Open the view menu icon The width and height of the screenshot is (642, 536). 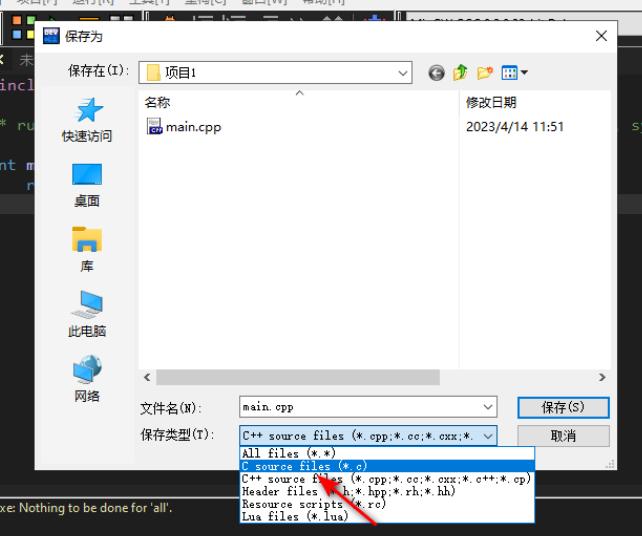tap(514, 73)
